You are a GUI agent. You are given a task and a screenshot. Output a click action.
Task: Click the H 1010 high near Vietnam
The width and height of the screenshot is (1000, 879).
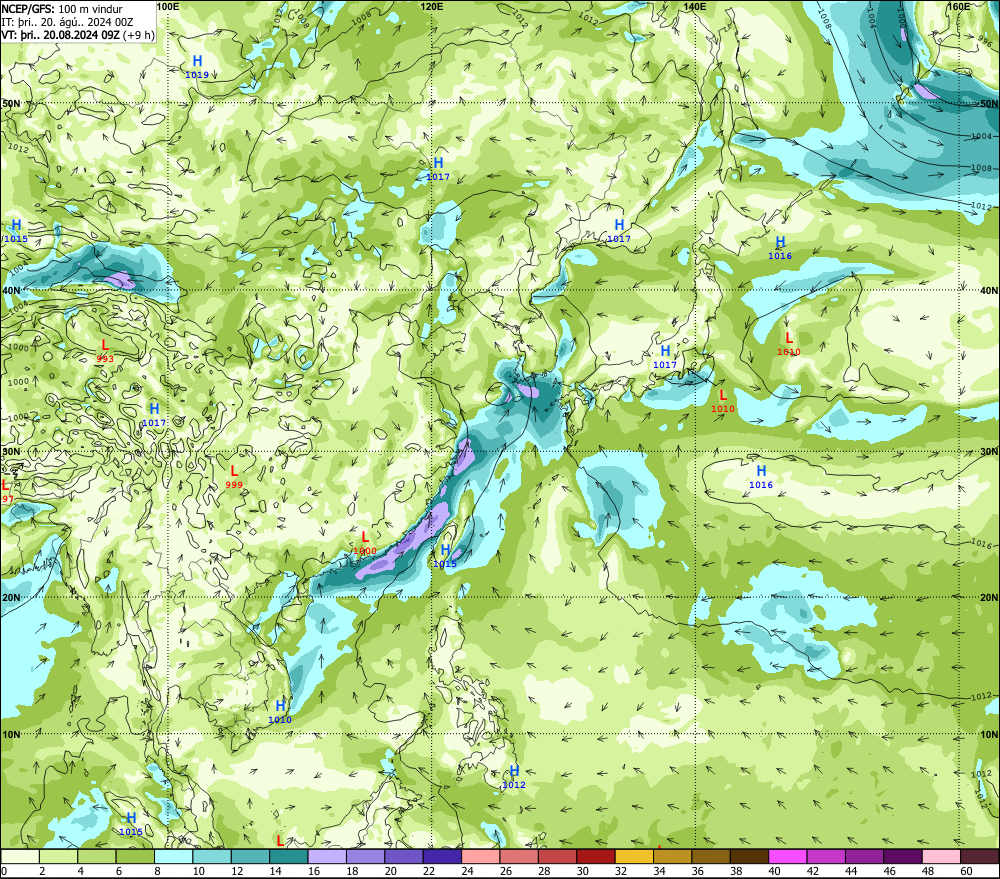coord(280,711)
